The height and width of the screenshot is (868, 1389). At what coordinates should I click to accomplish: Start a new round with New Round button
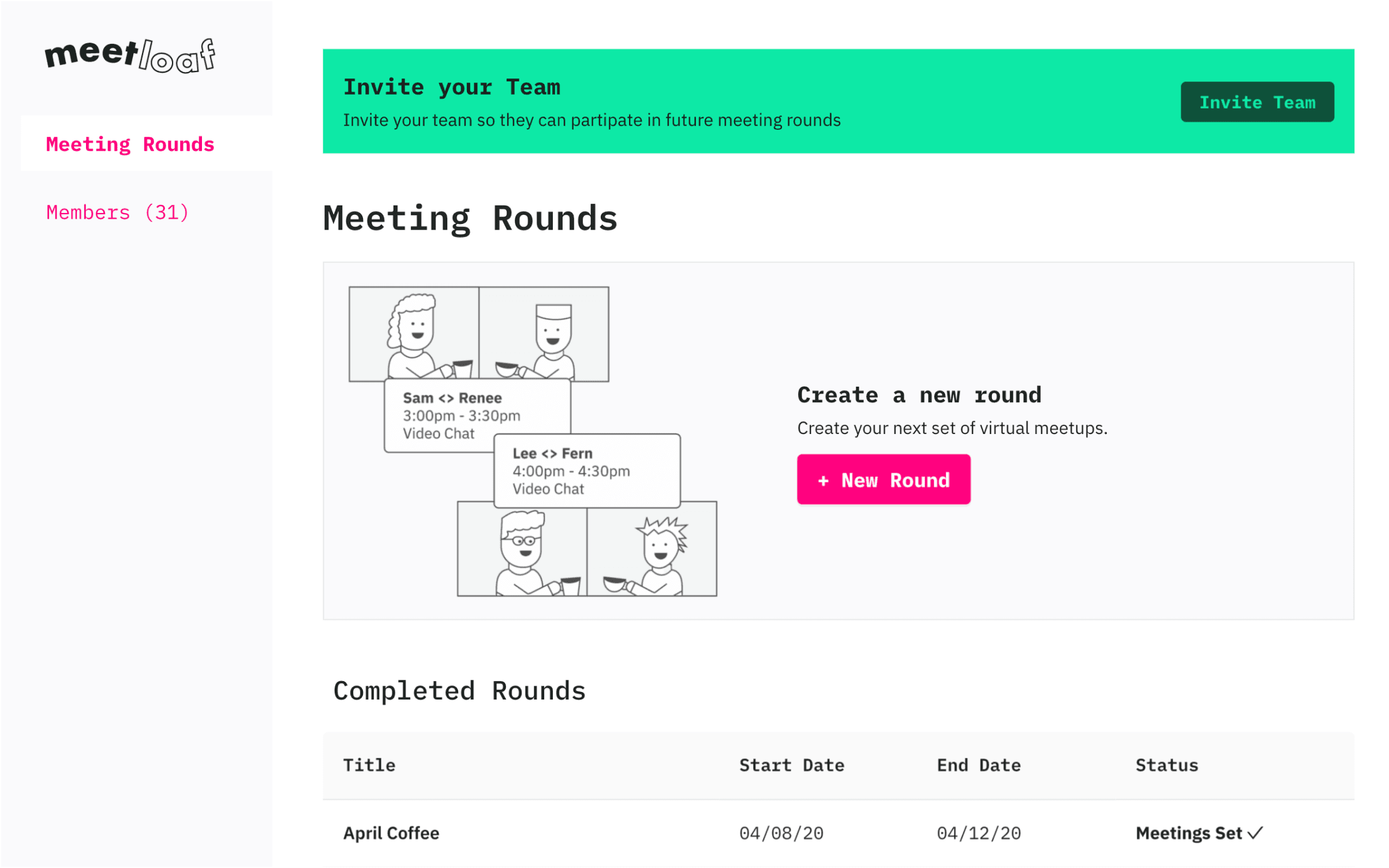(883, 480)
